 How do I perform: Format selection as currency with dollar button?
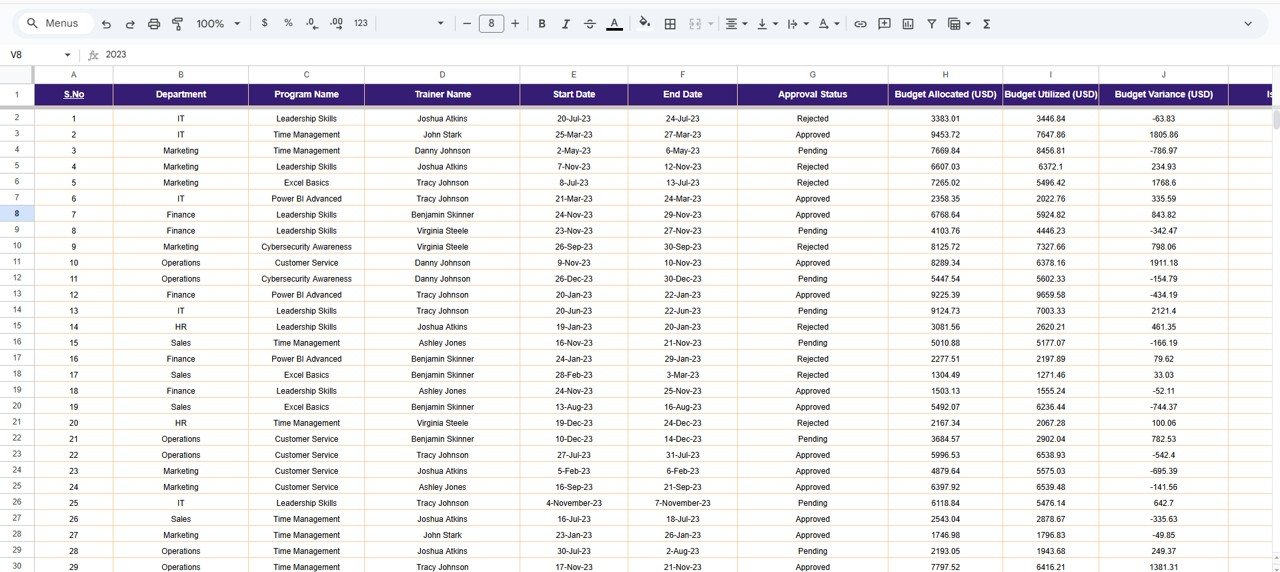[264, 23]
